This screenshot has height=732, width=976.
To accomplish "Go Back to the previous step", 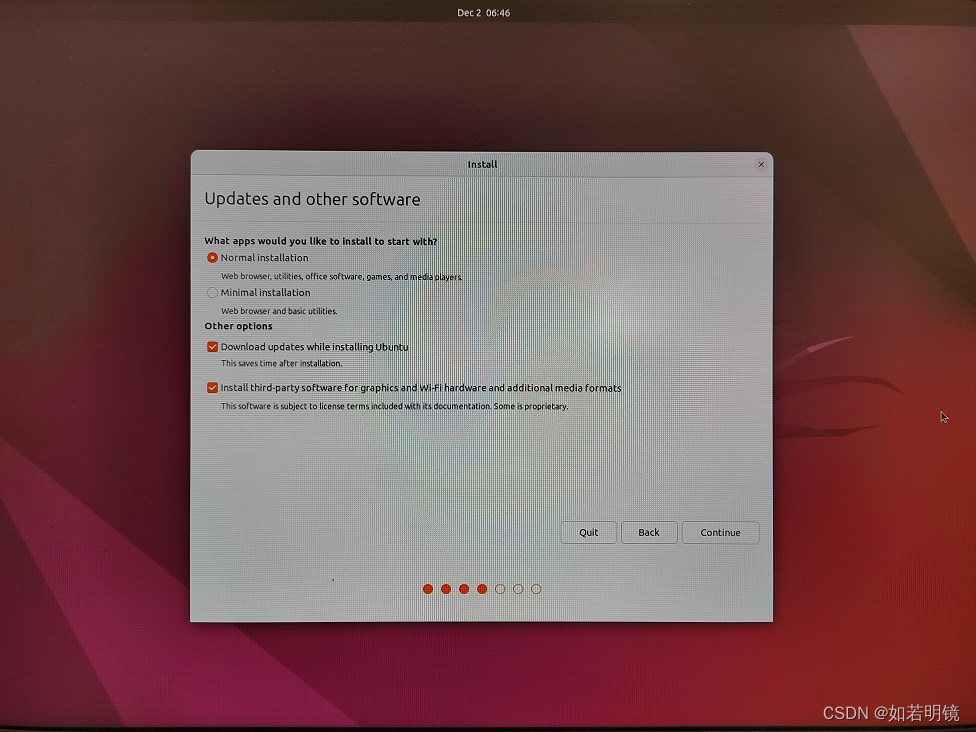I will point(649,532).
